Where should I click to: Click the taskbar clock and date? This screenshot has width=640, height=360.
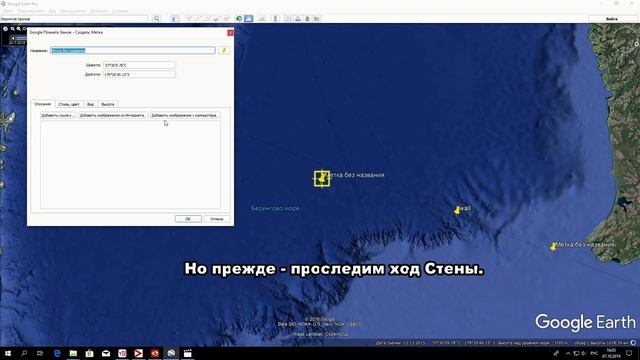tap(611, 353)
